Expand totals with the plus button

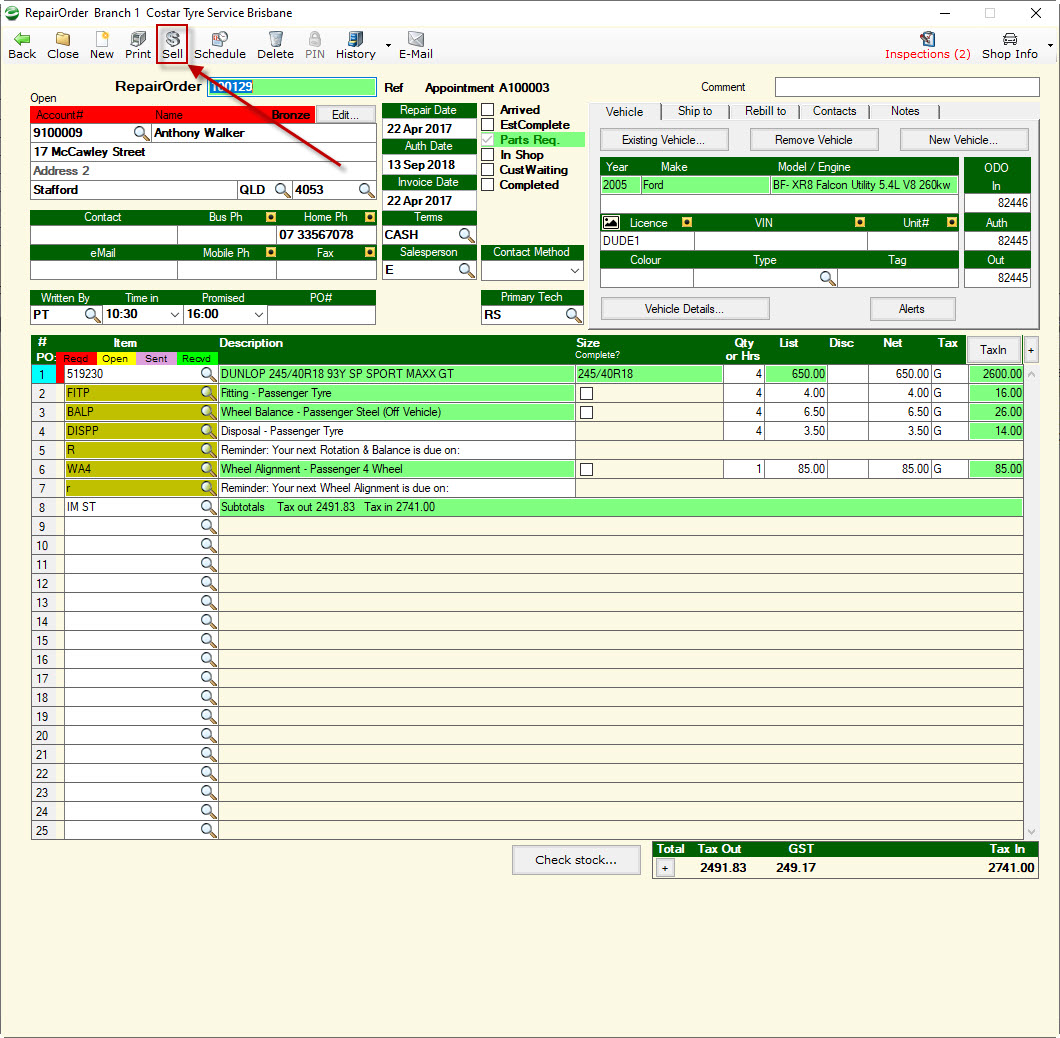point(665,869)
